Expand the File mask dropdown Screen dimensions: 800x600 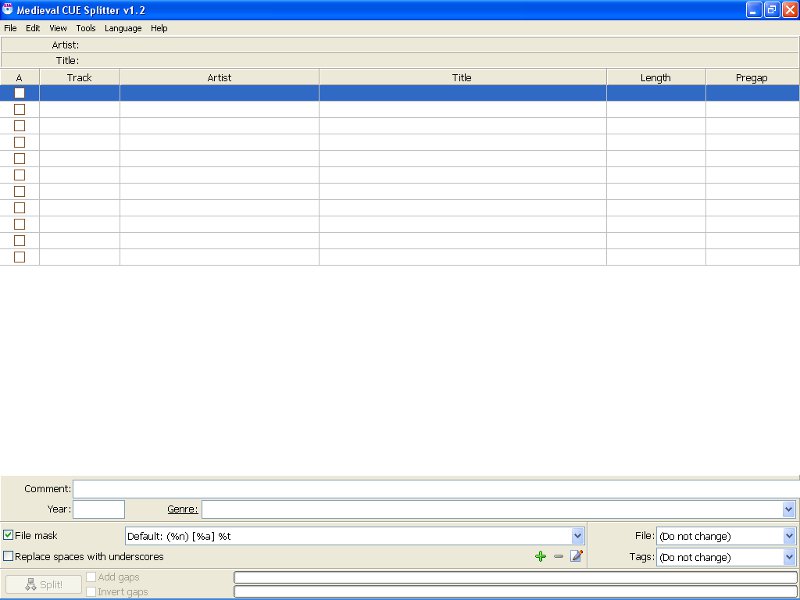(577, 536)
